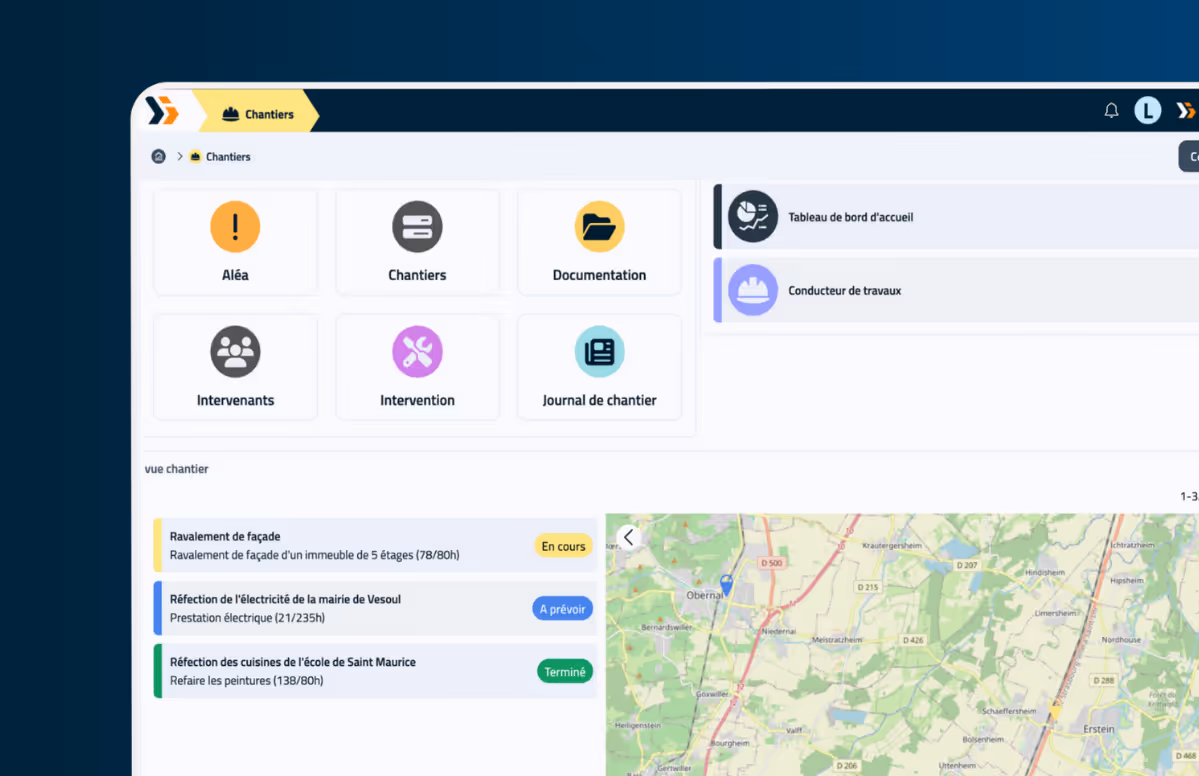Open Réfection des cuisines Saint Maurice row
This screenshot has height=776, width=1199.
click(375, 671)
